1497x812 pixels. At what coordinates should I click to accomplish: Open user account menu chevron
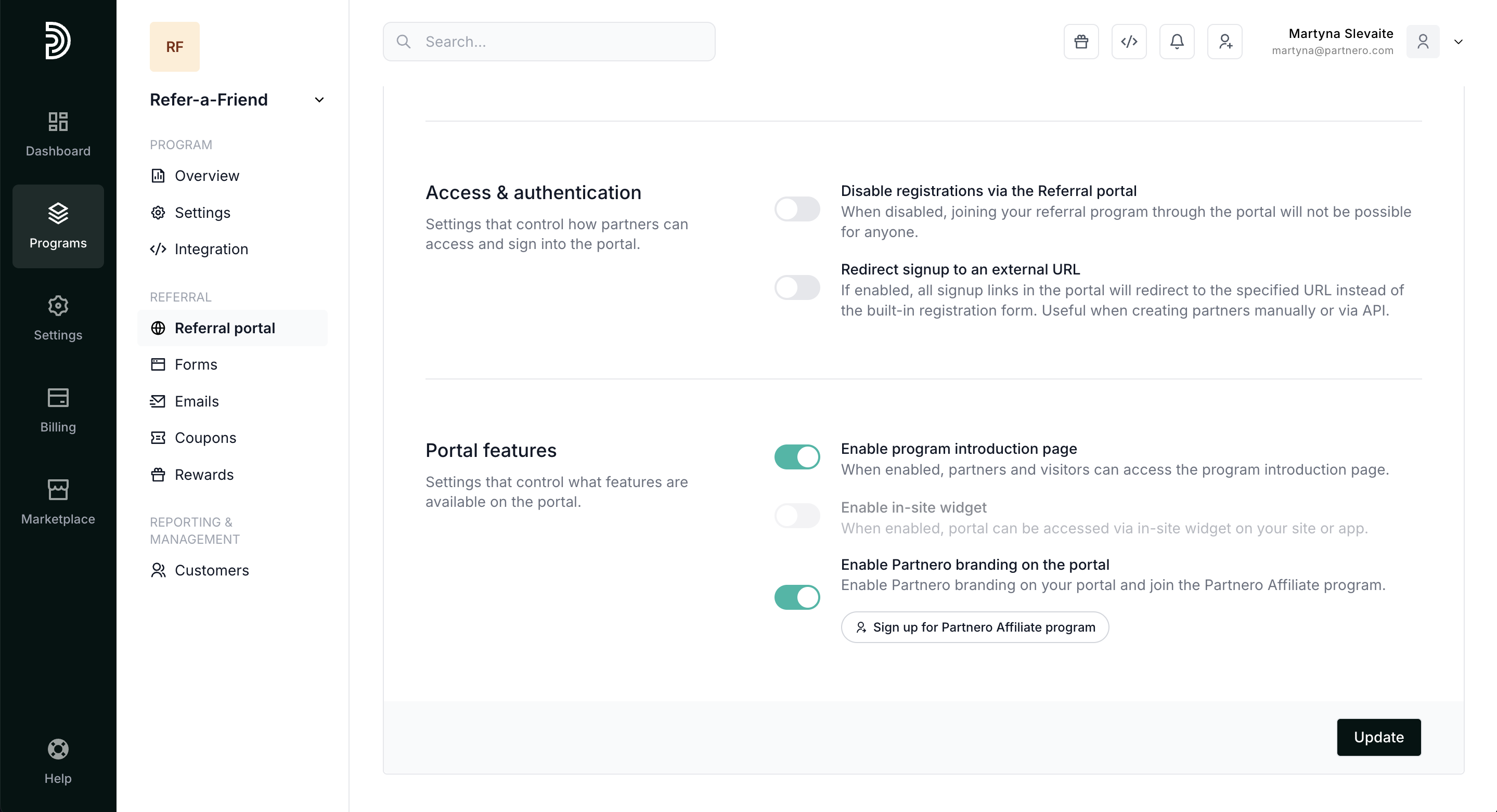tap(1458, 42)
